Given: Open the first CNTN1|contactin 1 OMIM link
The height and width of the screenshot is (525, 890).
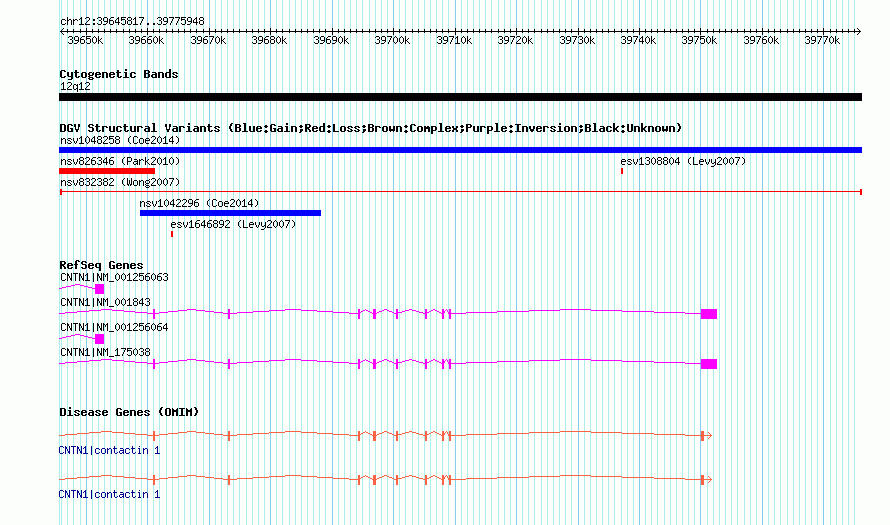Looking at the screenshot, I should [x=110, y=450].
